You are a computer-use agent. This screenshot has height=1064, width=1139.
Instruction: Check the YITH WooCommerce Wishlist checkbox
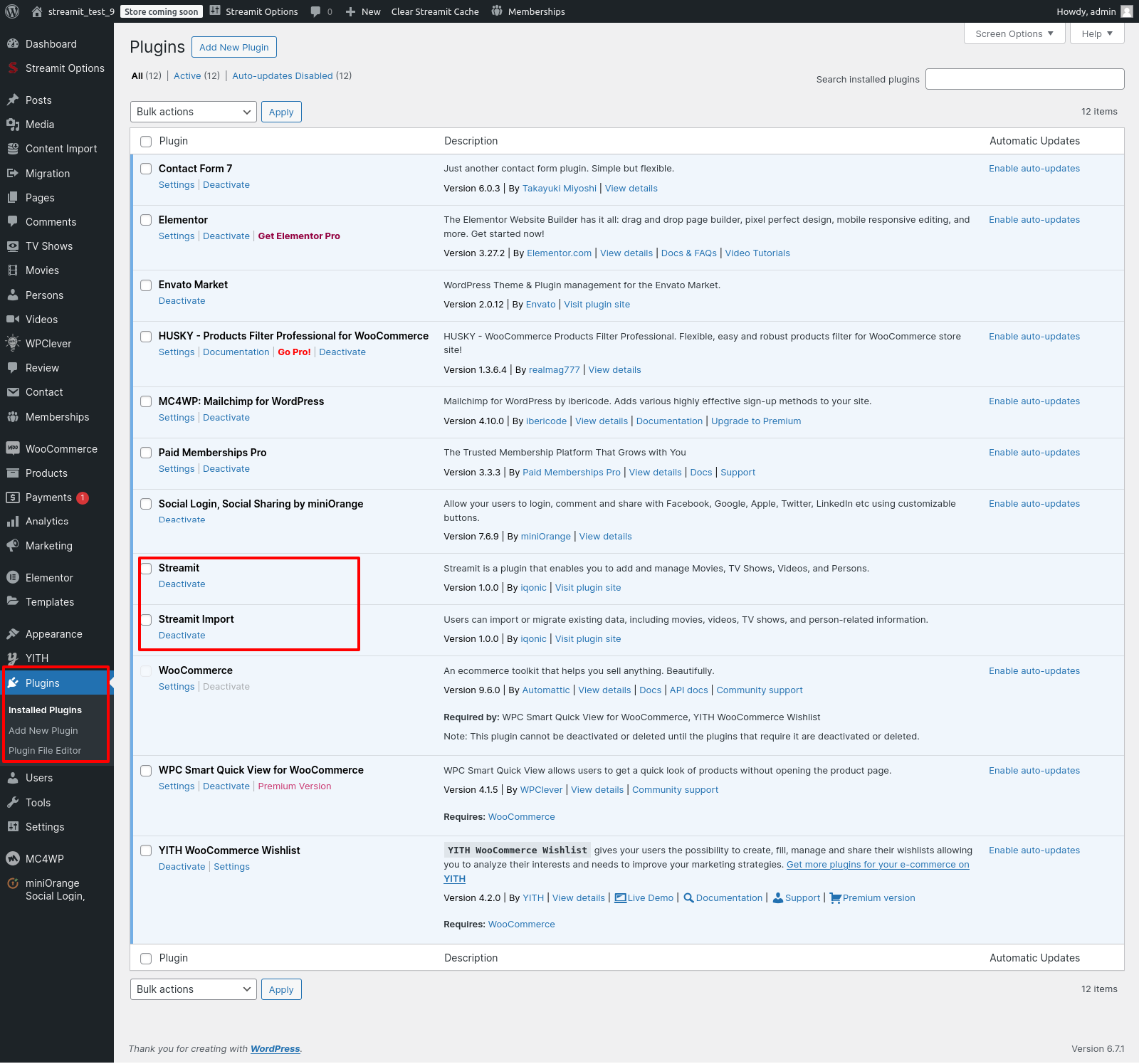point(146,850)
